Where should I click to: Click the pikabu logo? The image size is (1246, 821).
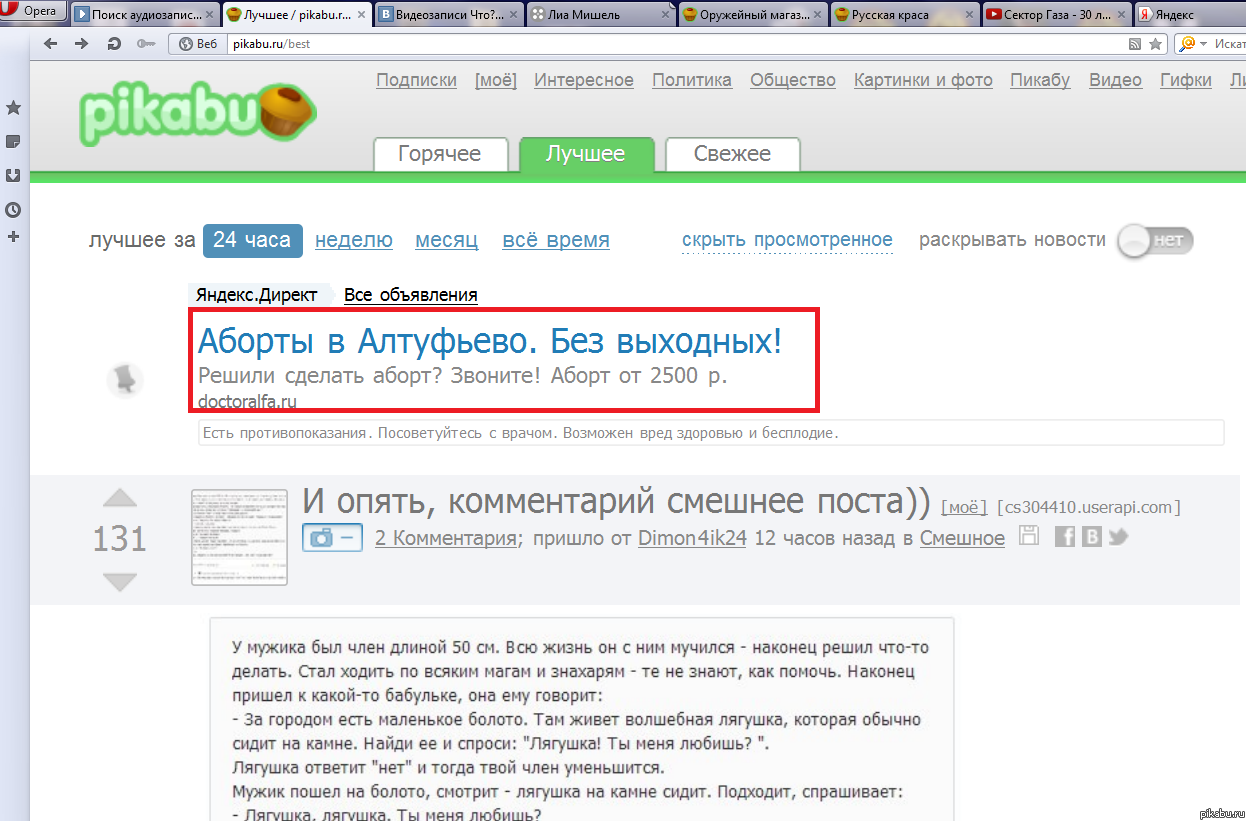(199, 111)
